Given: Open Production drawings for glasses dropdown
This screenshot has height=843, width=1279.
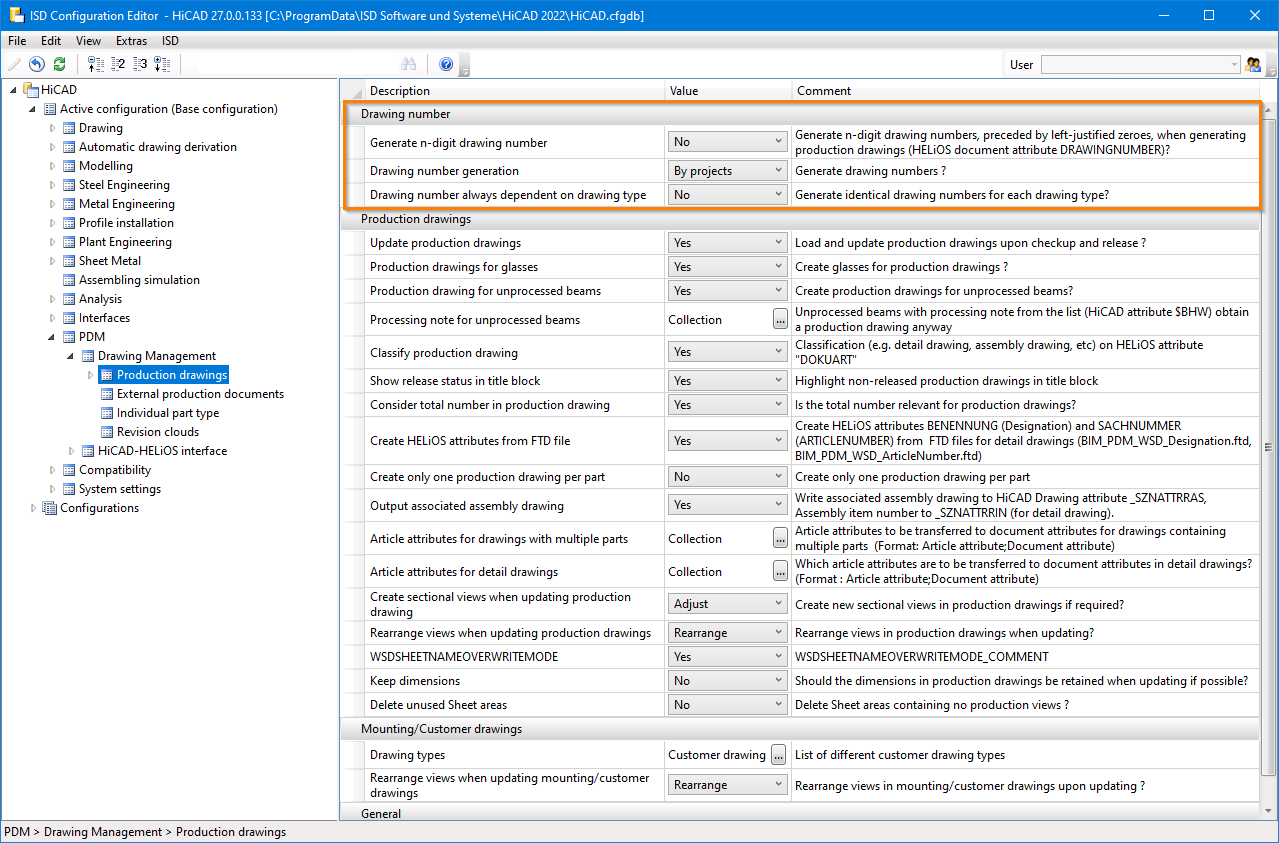Looking at the screenshot, I should click(728, 267).
